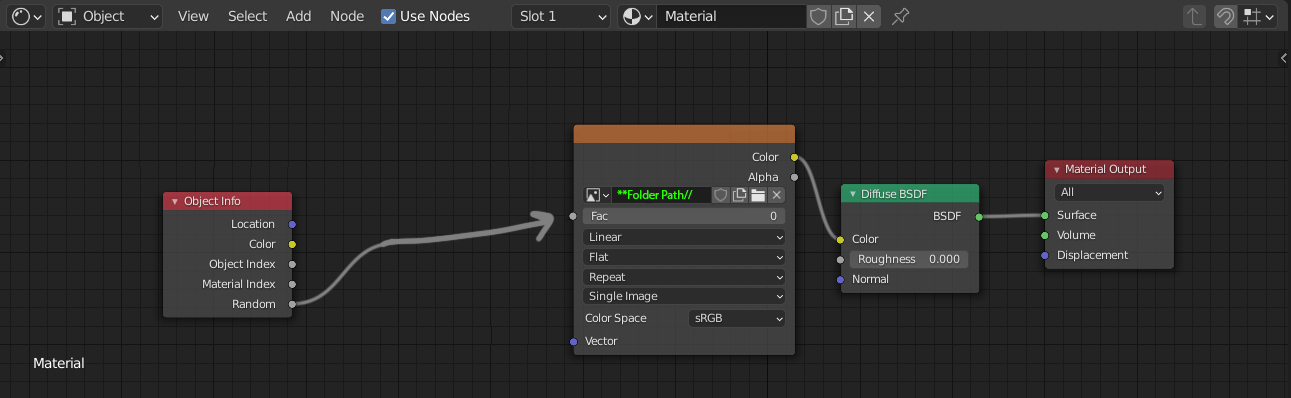Click the Color Space label
The width and height of the screenshot is (1291, 398).
click(616, 318)
